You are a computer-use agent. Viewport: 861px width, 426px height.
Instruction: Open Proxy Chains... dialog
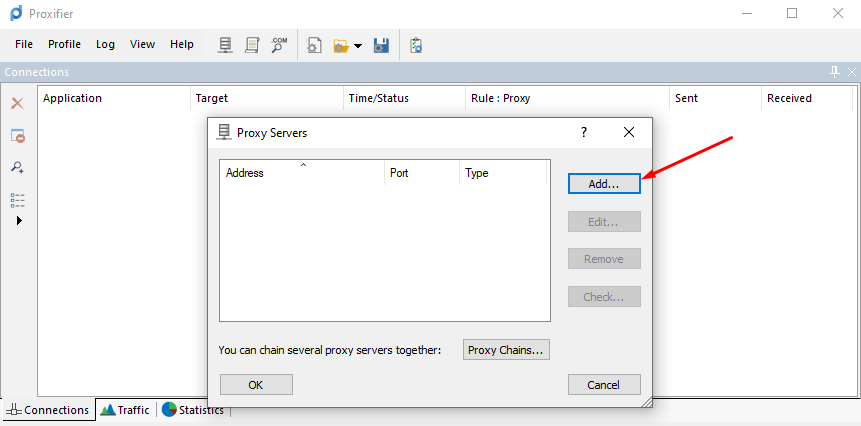point(506,350)
